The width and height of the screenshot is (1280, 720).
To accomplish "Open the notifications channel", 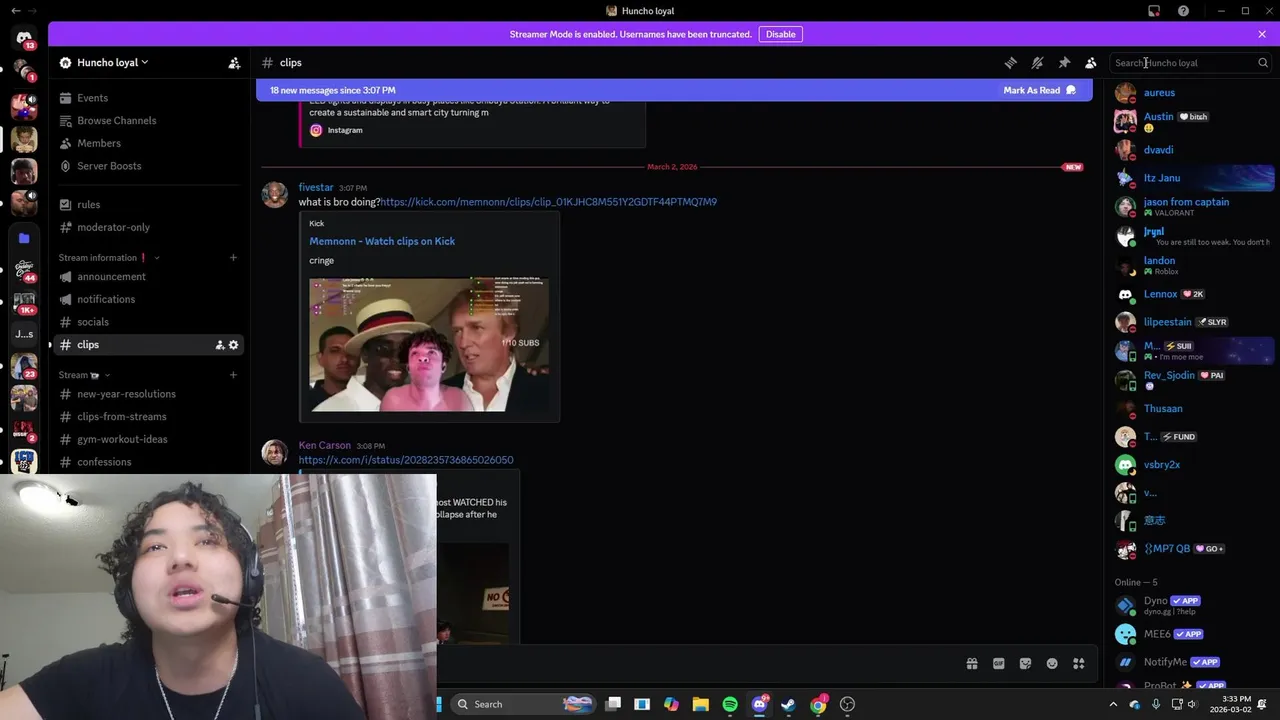I will (150, 299).
